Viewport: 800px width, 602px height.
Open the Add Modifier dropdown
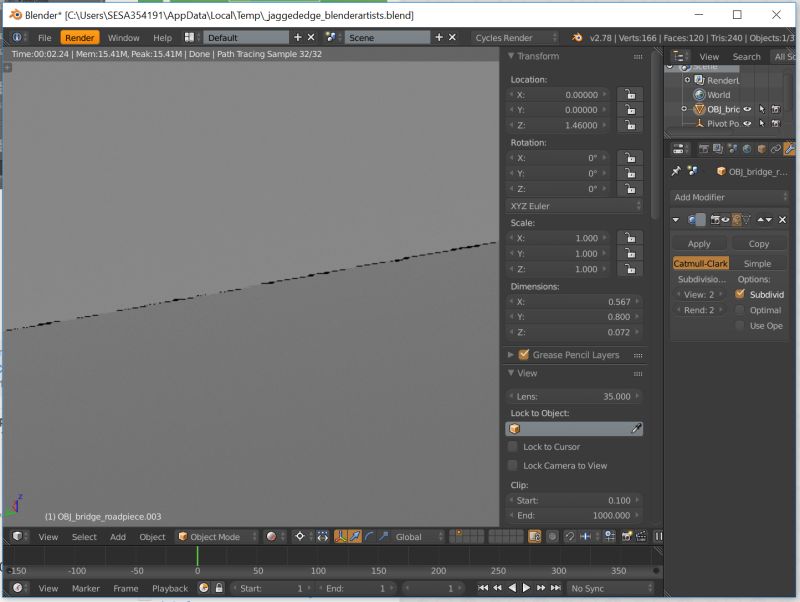tap(696, 196)
